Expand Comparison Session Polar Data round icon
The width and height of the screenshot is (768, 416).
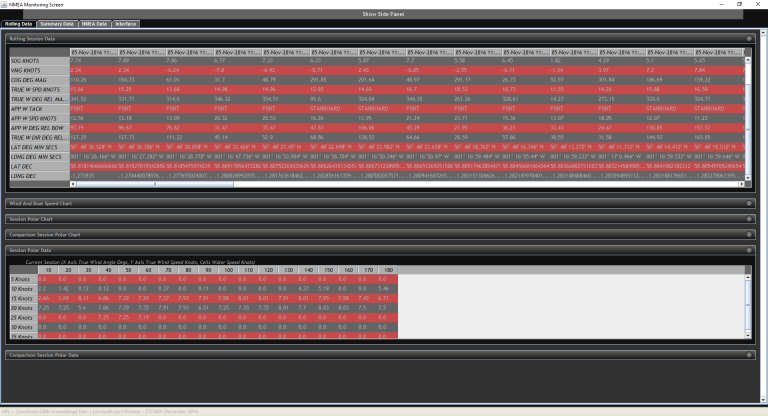click(749, 355)
